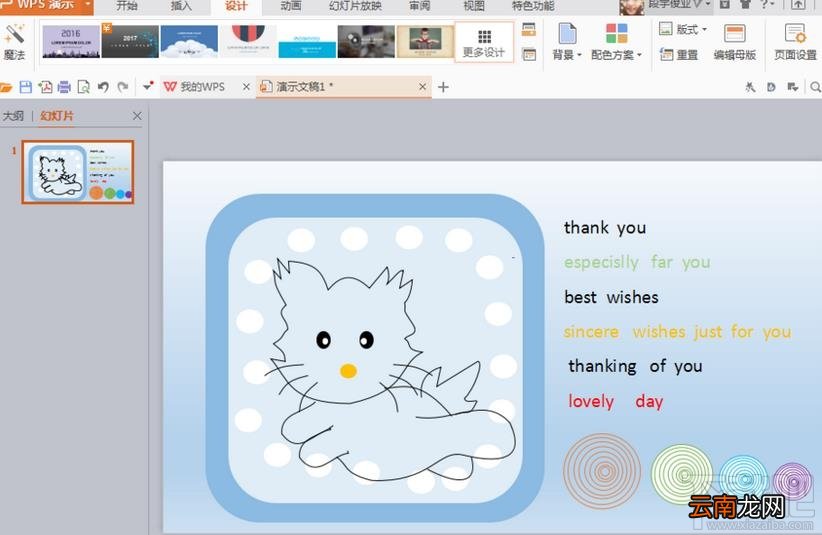The height and width of the screenshot is (535, 822).
Task: Click the 重置 reset button
Action: (679, 54)
